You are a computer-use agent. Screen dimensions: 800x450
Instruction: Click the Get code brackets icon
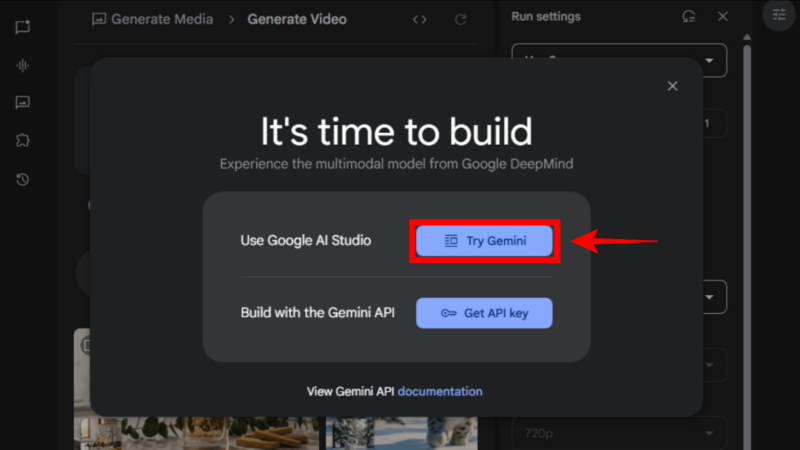(419, 19)
